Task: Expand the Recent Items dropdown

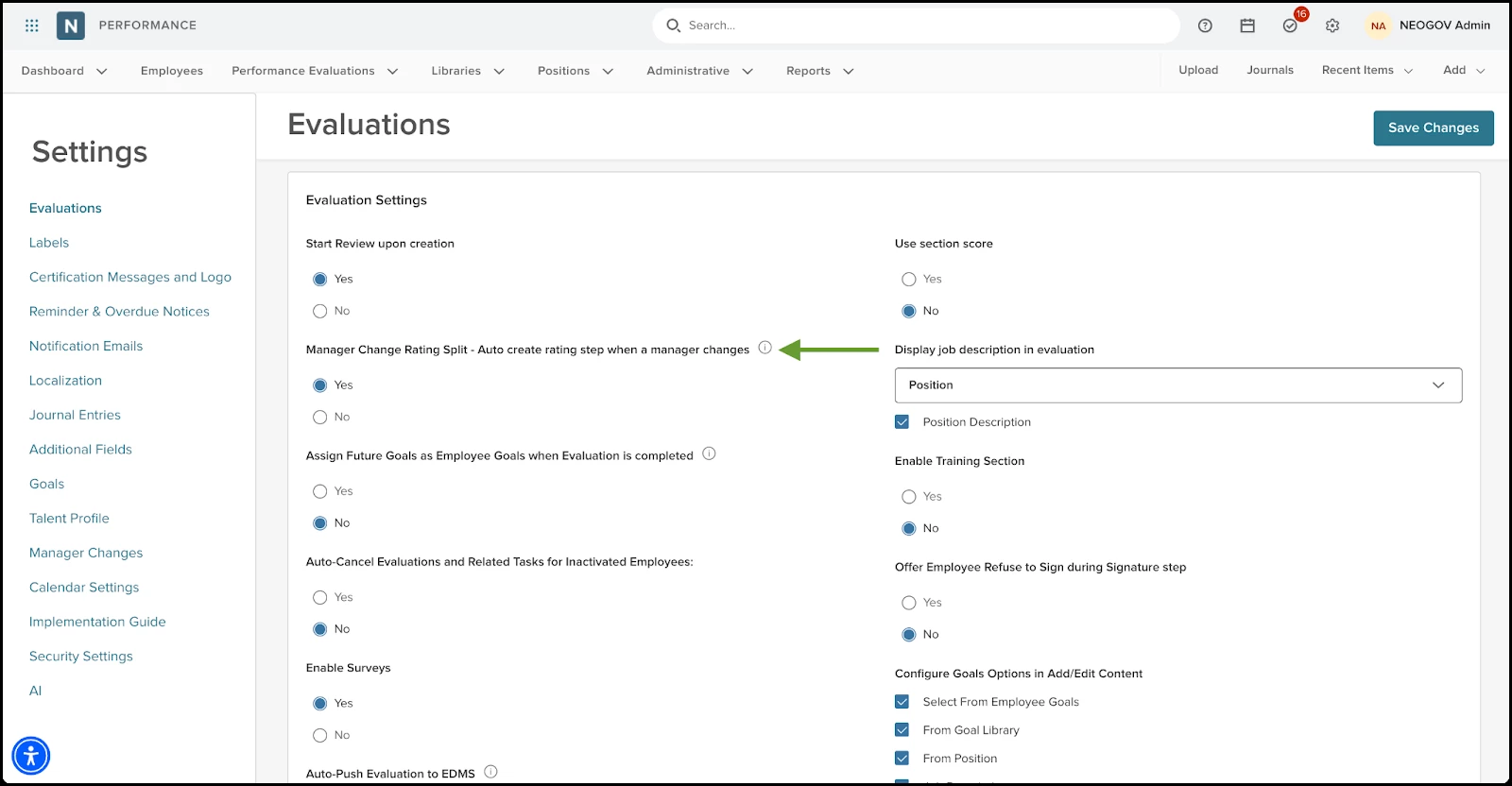Action: [1366, 71]
